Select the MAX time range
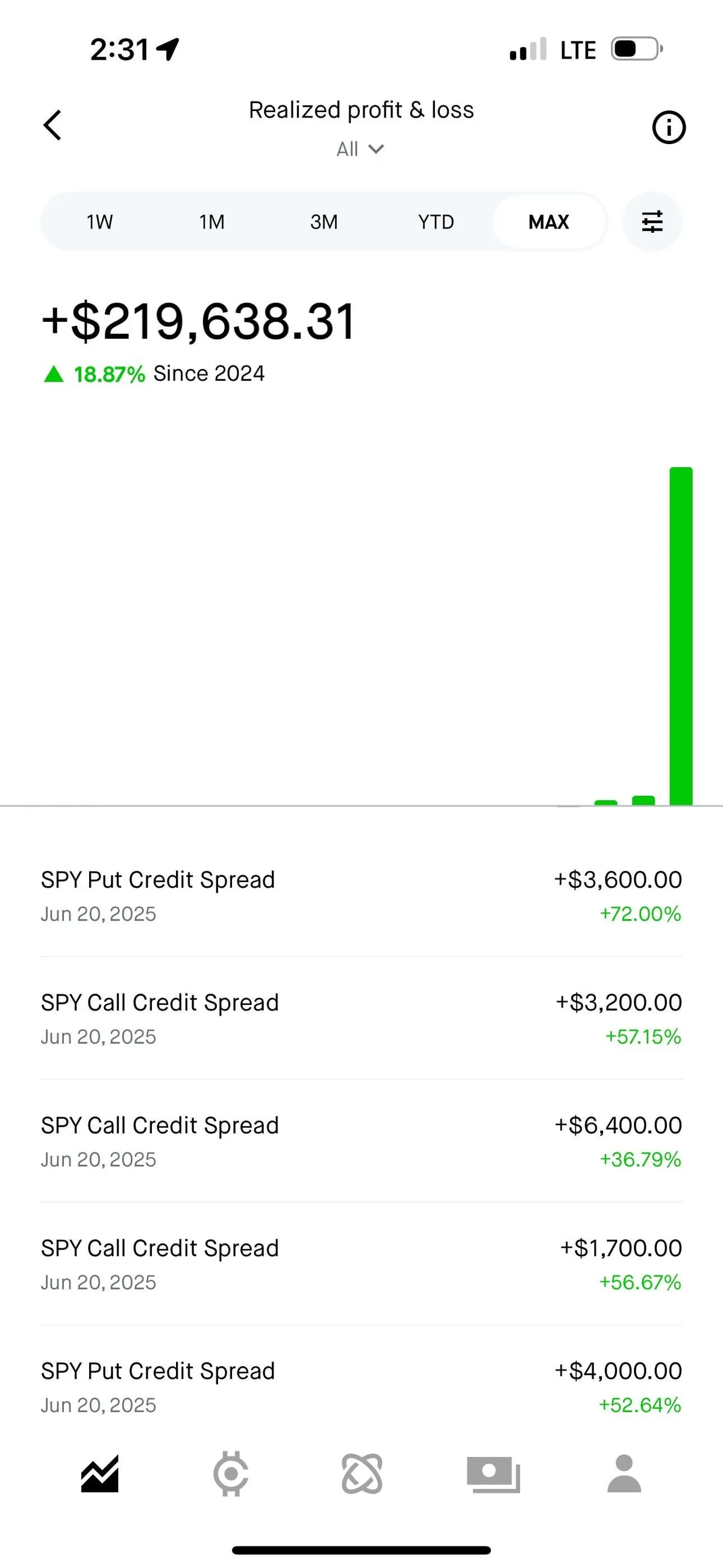The width and height of the screenshot is (723, 1568). (x=548, y=222)
